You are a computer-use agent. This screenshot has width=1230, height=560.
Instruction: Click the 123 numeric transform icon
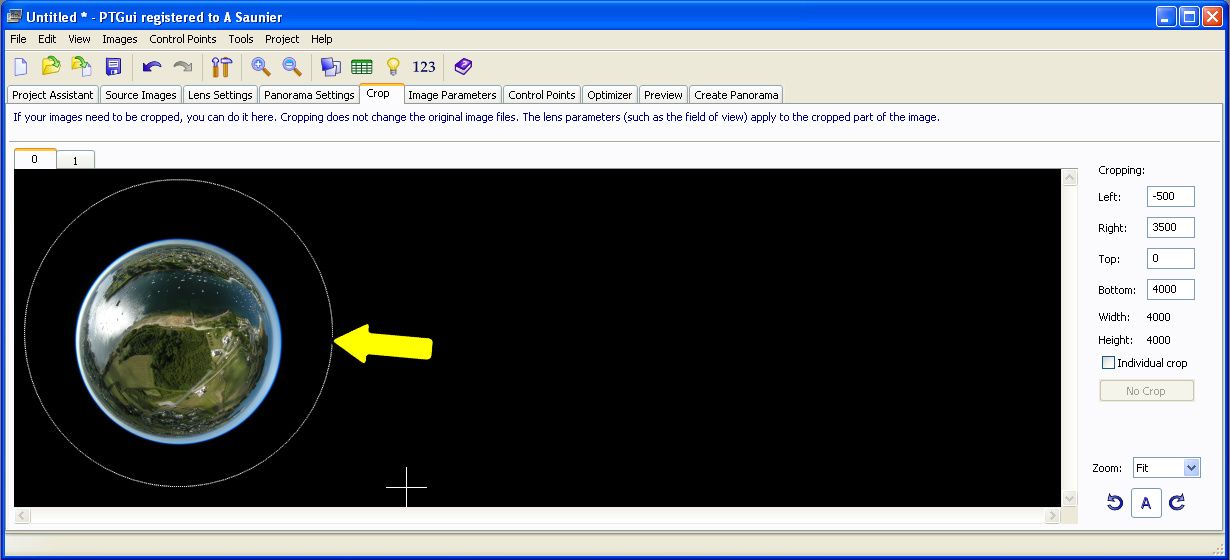pos(424,67)
